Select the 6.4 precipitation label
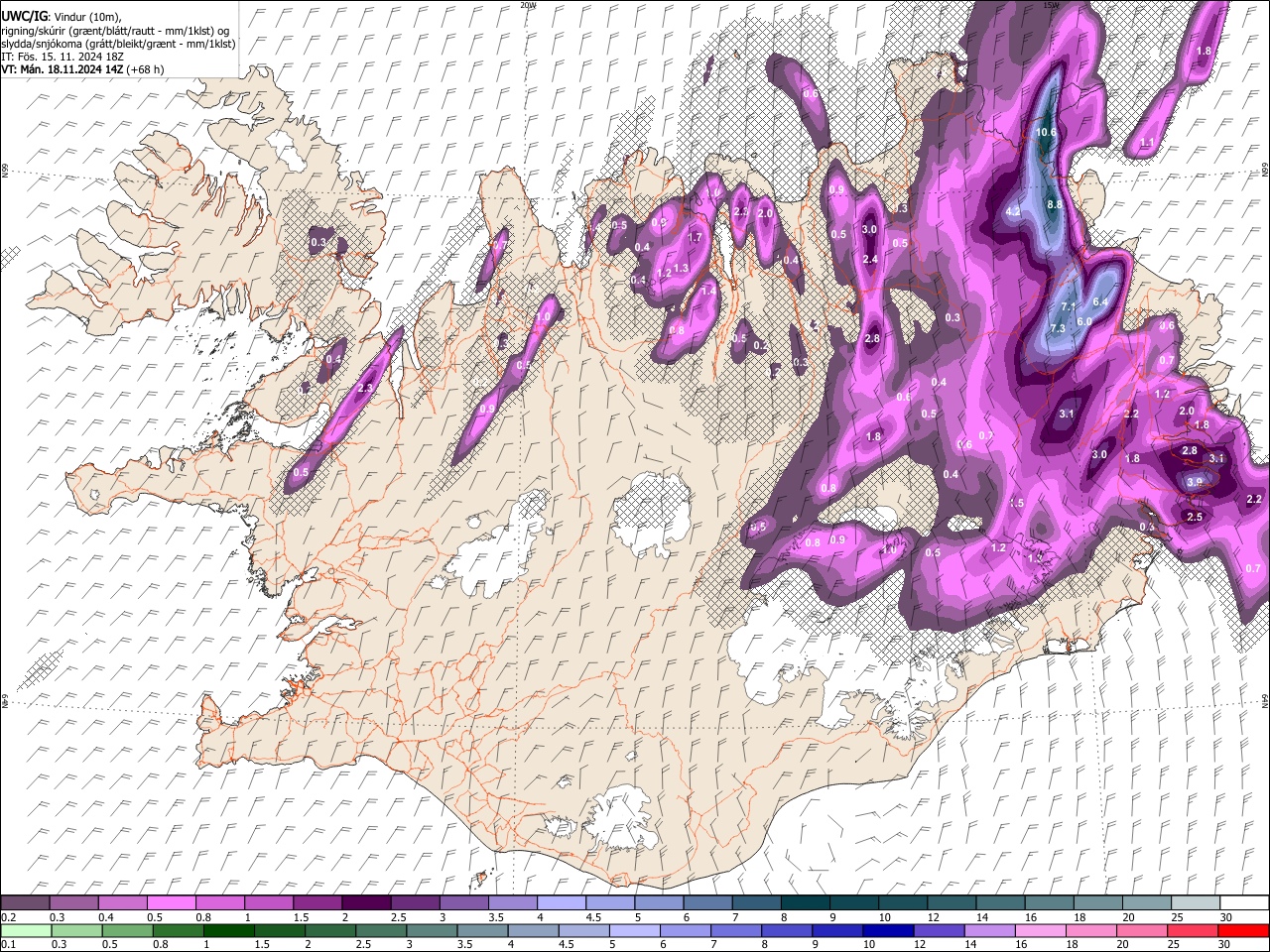1270x952 pixels. (x=1099, y=302)
